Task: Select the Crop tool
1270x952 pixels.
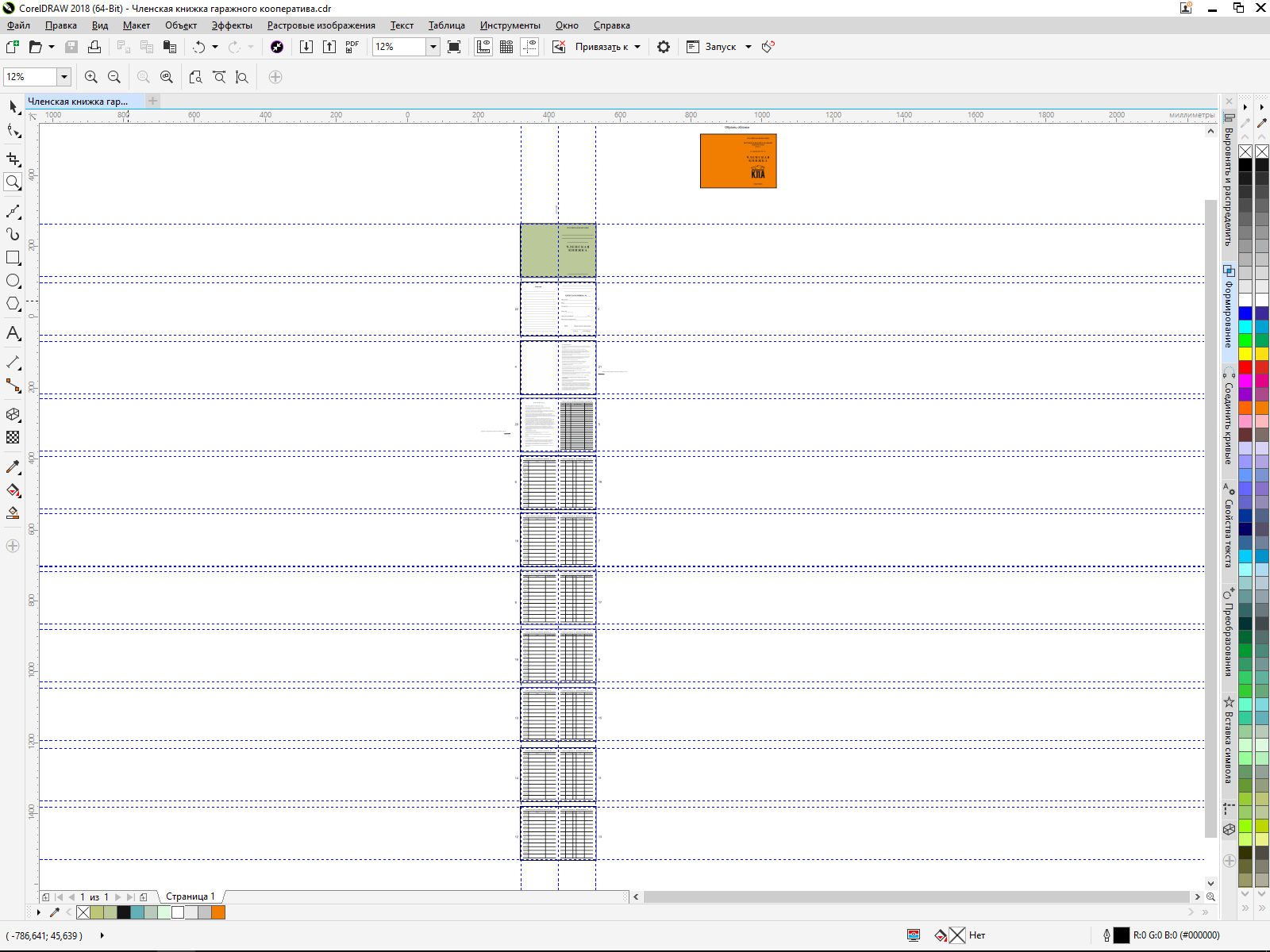Action: (x=13, y=159)
